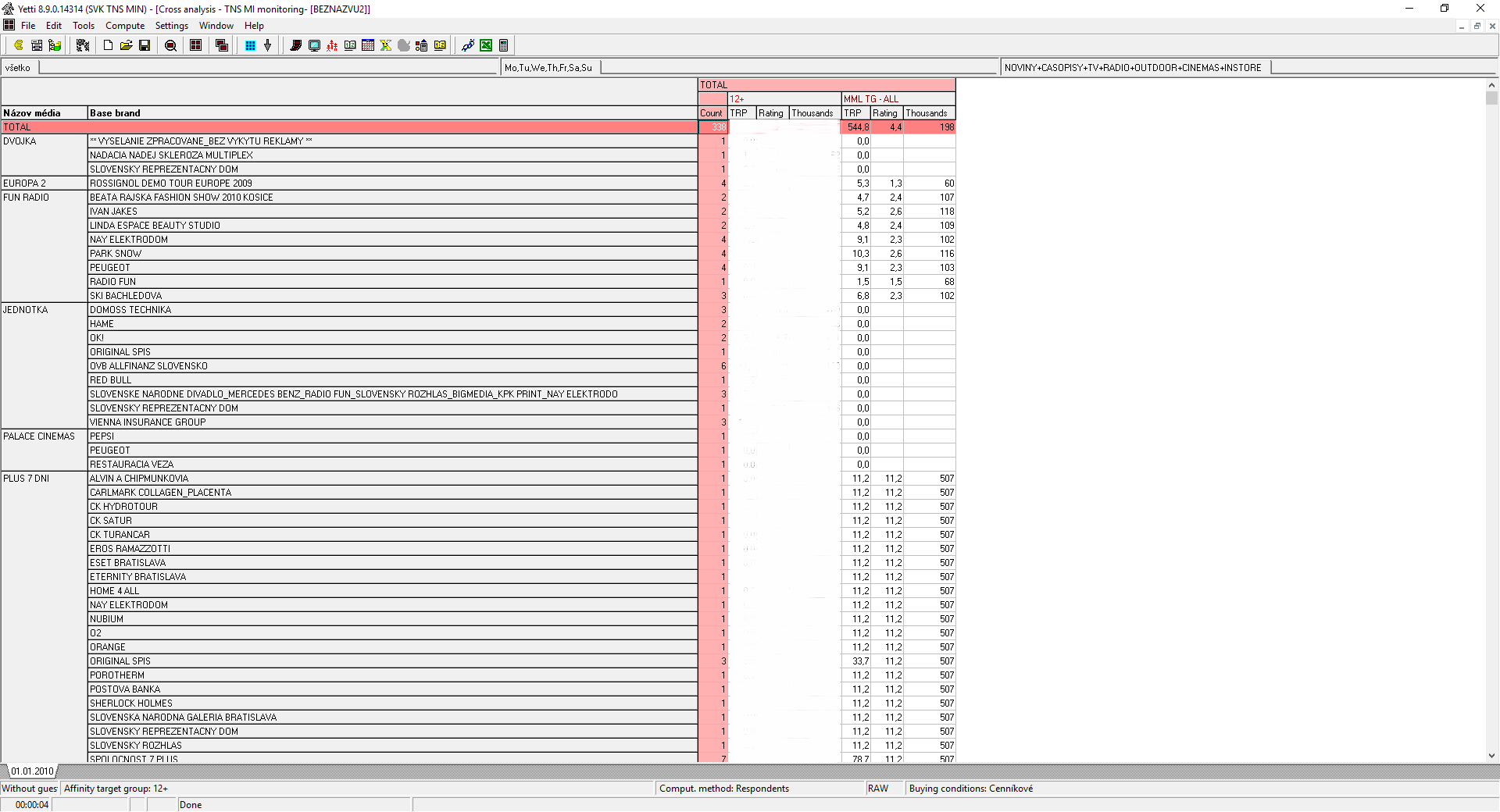The height and width of the screenshot is (812, 1500).
Task: Click the yellow open-book 1-2 icon
Action: point(440,45)
